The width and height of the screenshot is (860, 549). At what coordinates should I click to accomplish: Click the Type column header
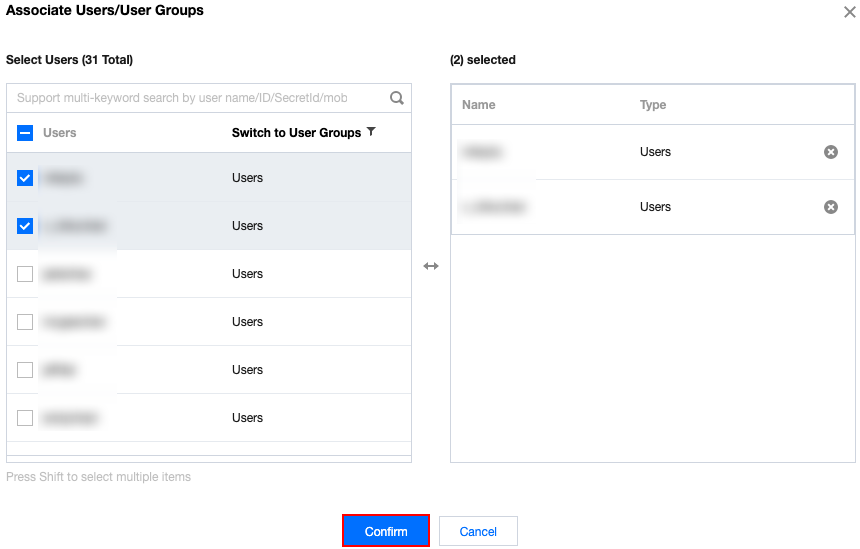click(x=653, y=105)
